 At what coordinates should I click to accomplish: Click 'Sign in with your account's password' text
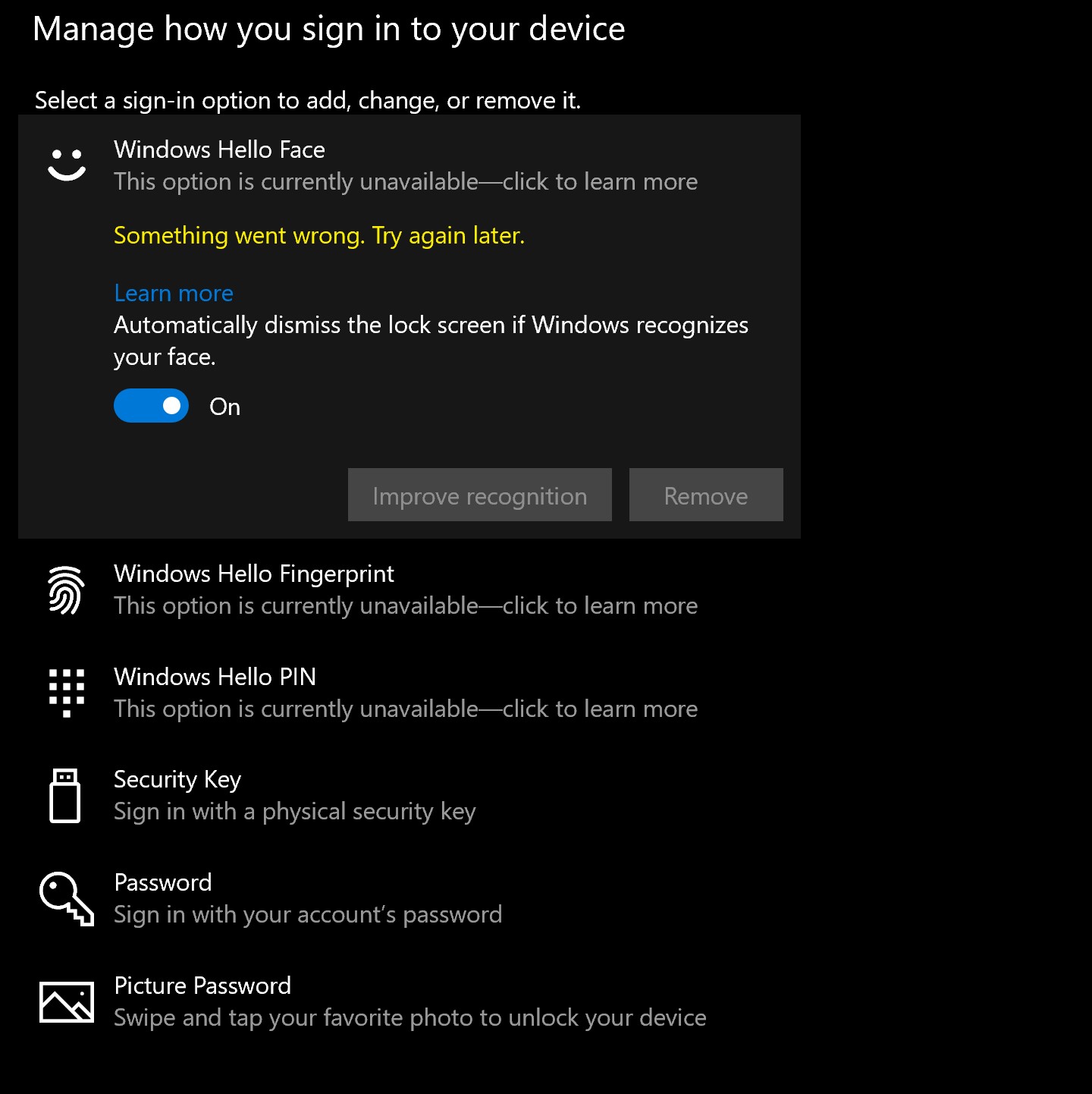(x=308, y=915)
